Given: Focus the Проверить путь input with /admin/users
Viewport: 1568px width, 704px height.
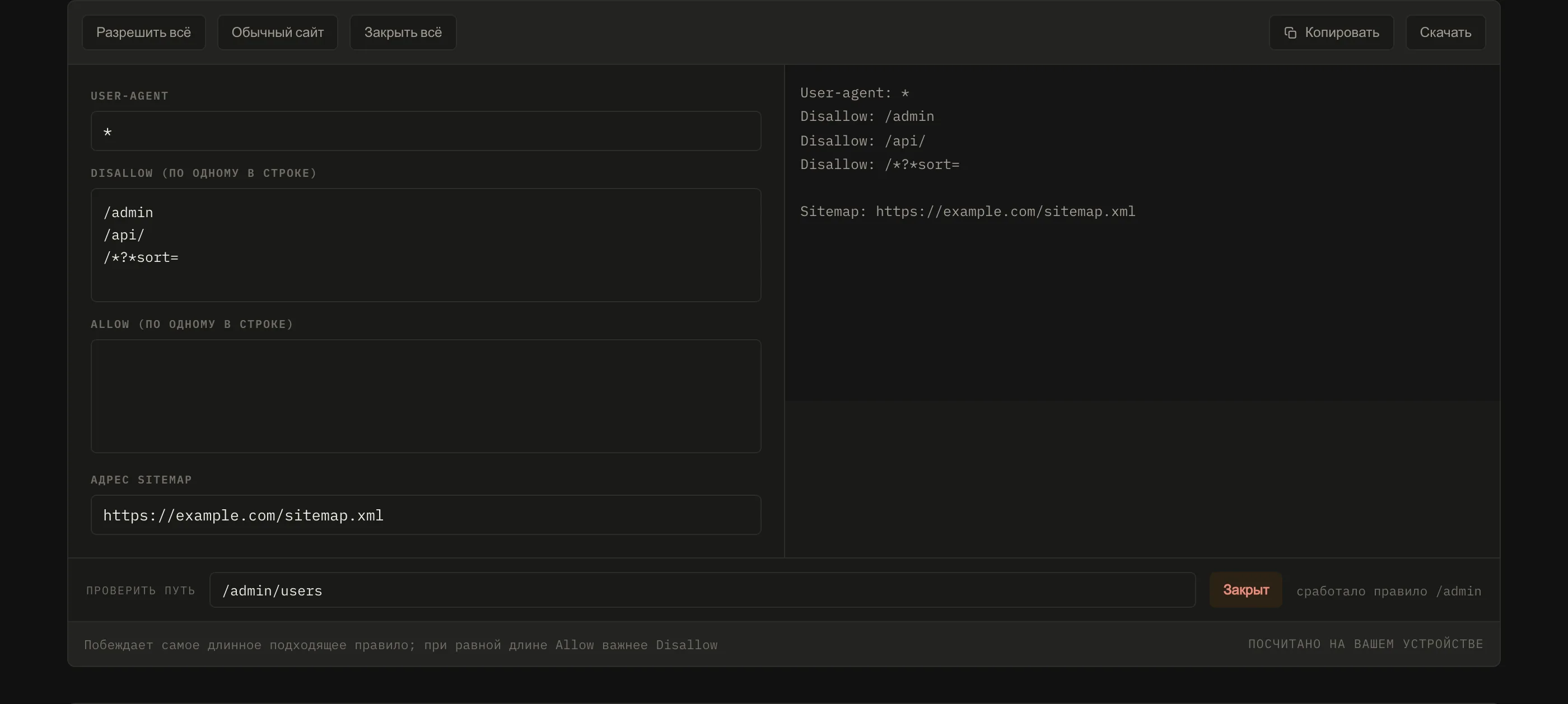Looking at the screenshot, I should [x=702, y=590].
